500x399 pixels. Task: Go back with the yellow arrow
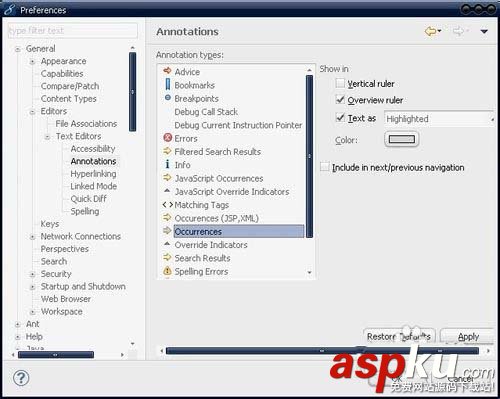click(x=431, y=31)
